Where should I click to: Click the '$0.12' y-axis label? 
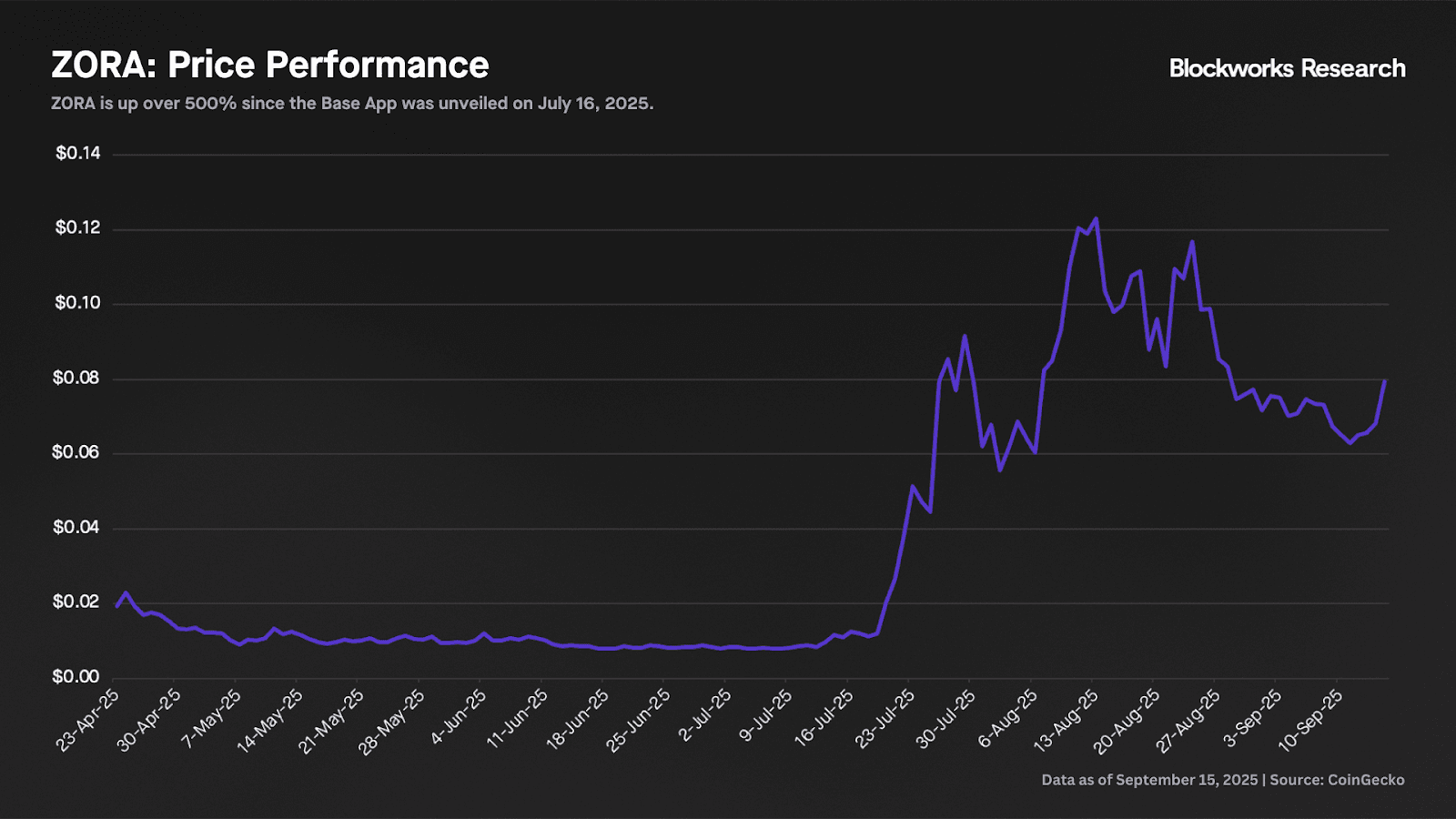click(x=78, y=227)
